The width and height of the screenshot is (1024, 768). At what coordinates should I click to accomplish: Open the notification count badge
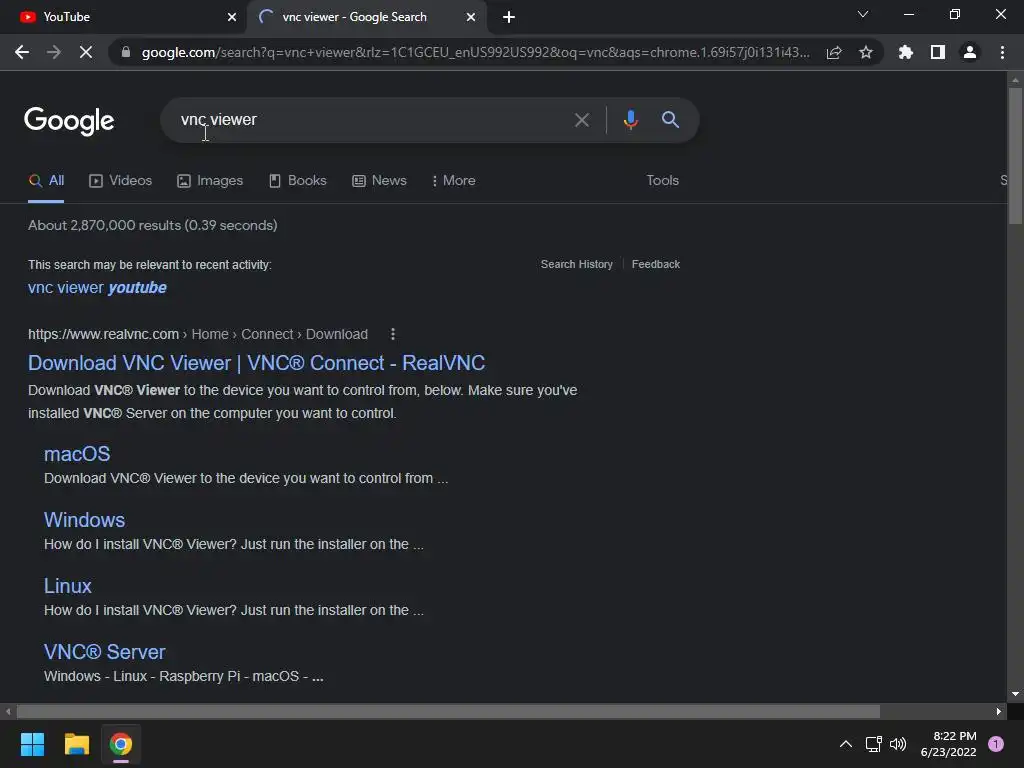(996, 744)
